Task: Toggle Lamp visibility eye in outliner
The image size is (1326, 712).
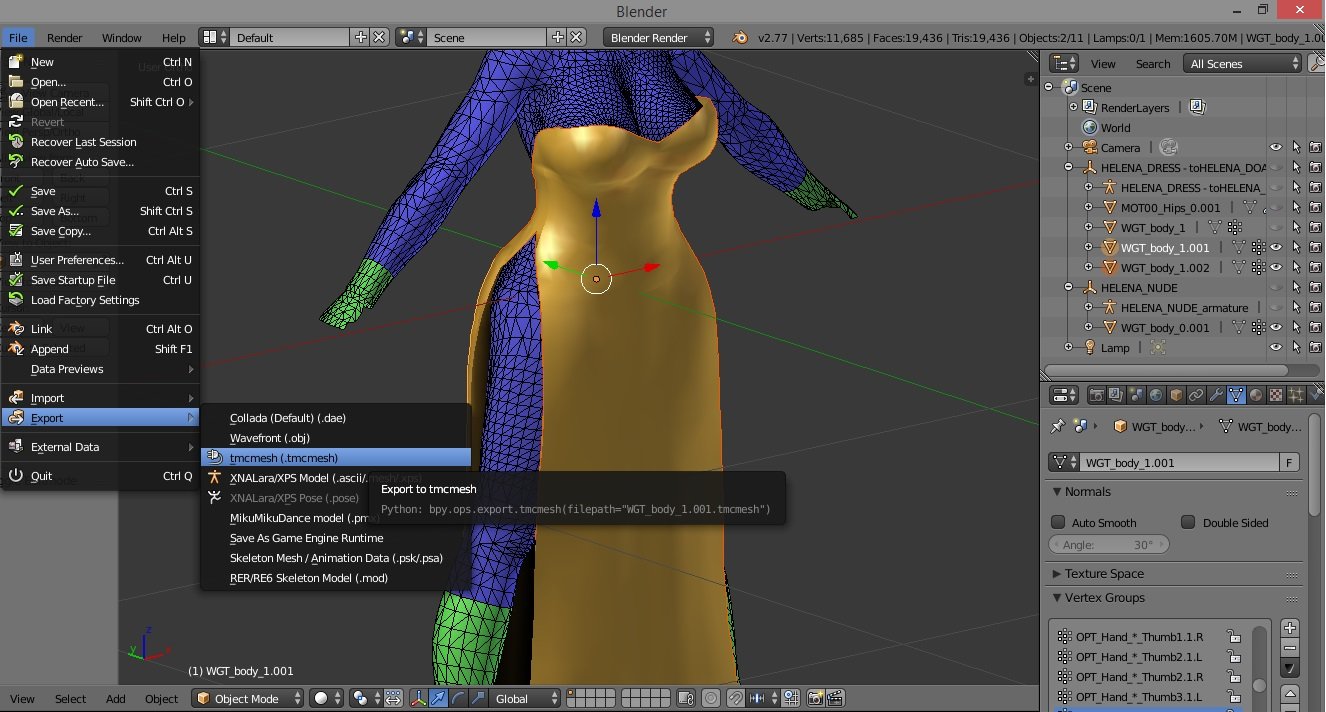Action: coord(1276,347)
